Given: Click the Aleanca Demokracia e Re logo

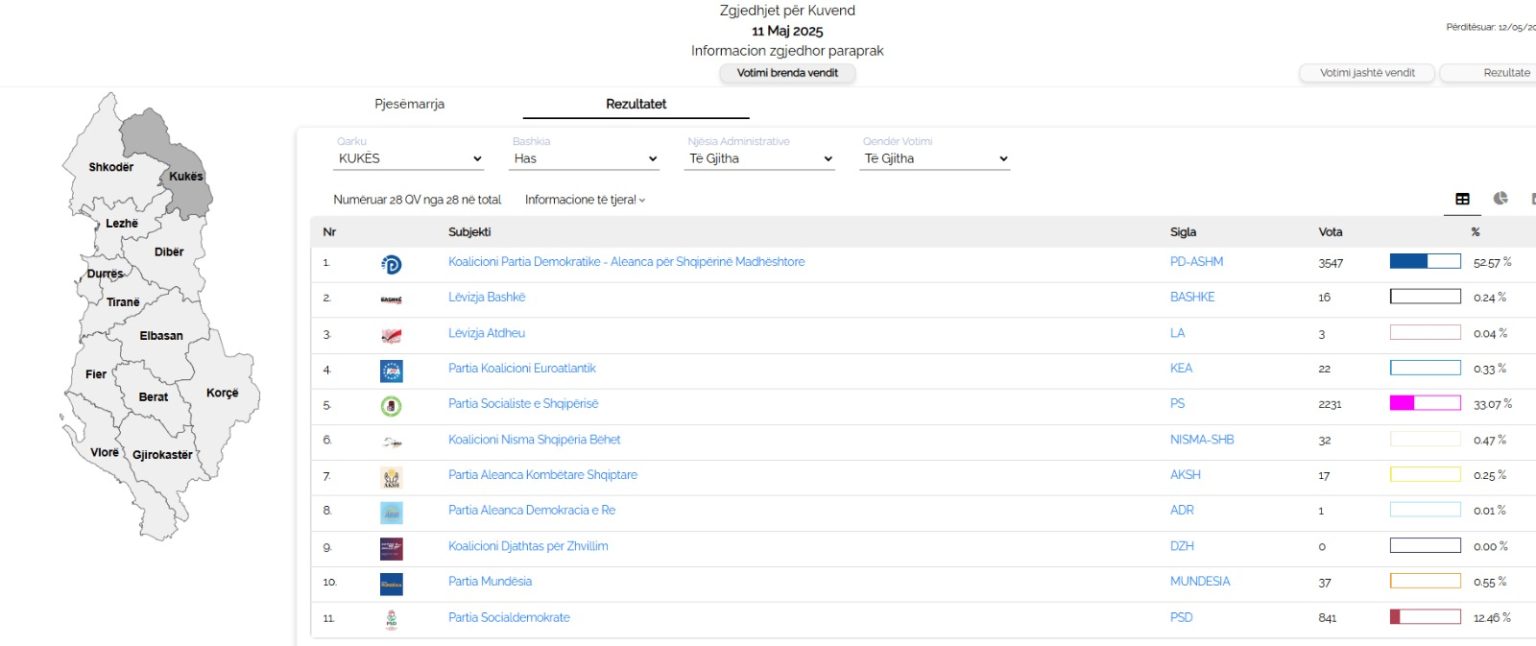Looking at the screenshot, I should click(391, 512).
